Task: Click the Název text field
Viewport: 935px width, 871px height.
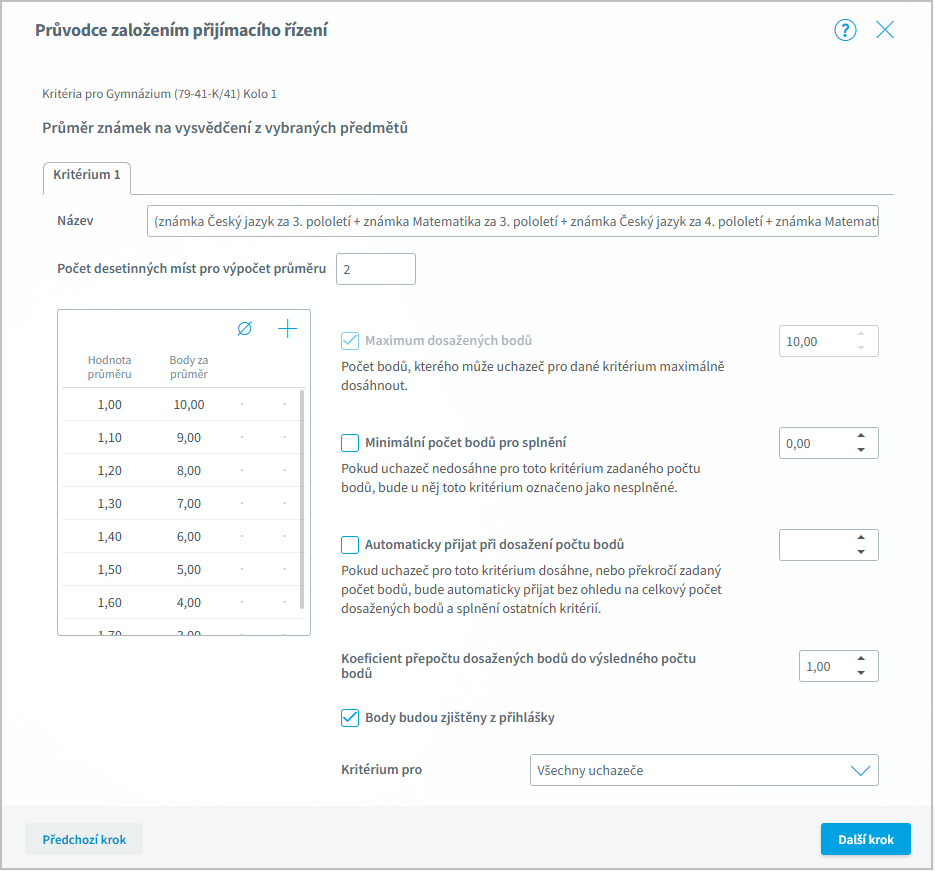Action: click(512, 221)
